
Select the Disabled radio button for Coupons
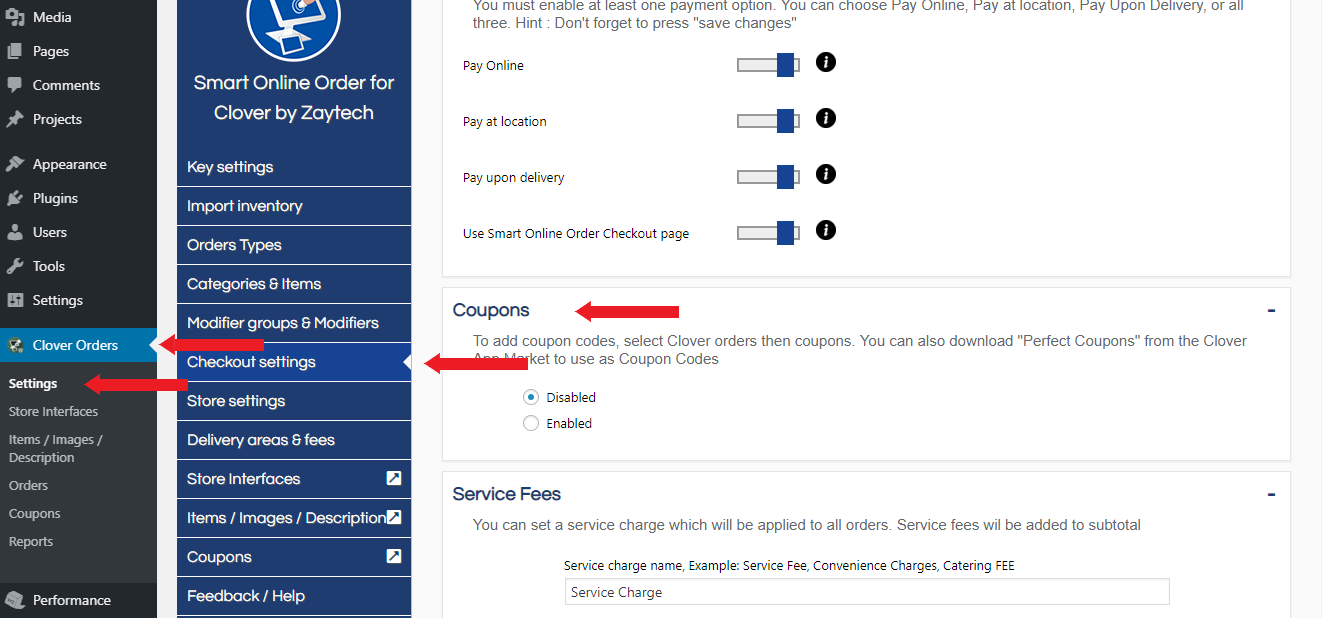coord(531,398)
